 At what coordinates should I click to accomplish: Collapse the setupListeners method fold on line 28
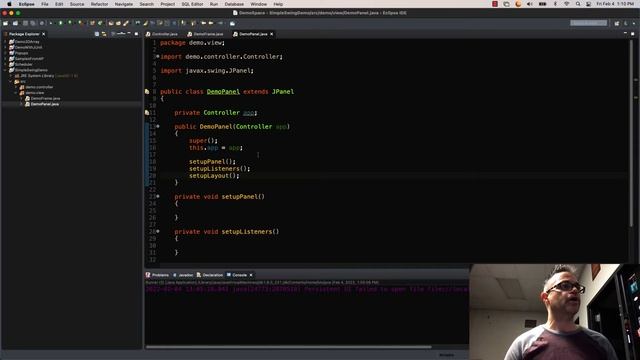(158, 231)
